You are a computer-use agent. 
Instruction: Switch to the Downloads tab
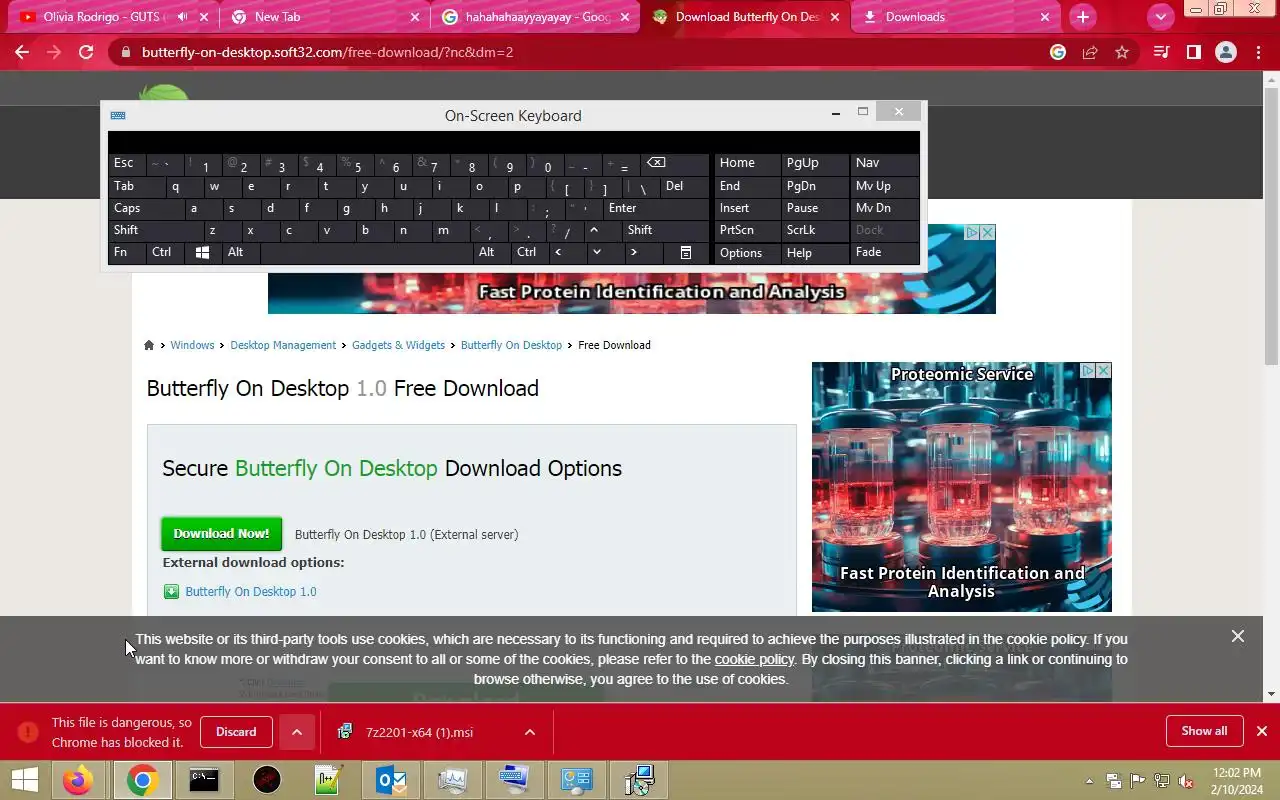point(955,17)
